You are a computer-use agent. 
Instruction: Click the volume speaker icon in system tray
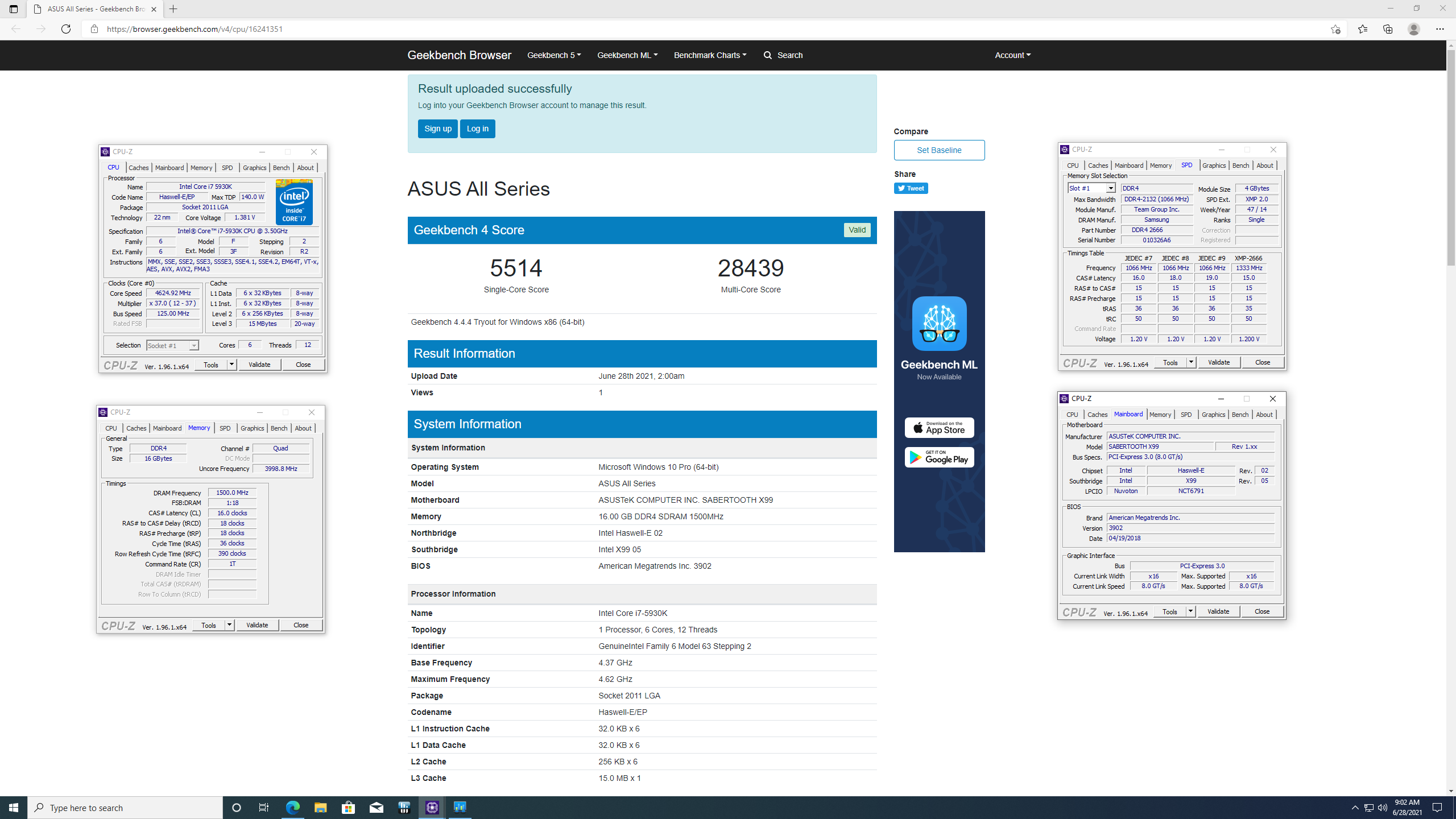1383,808
